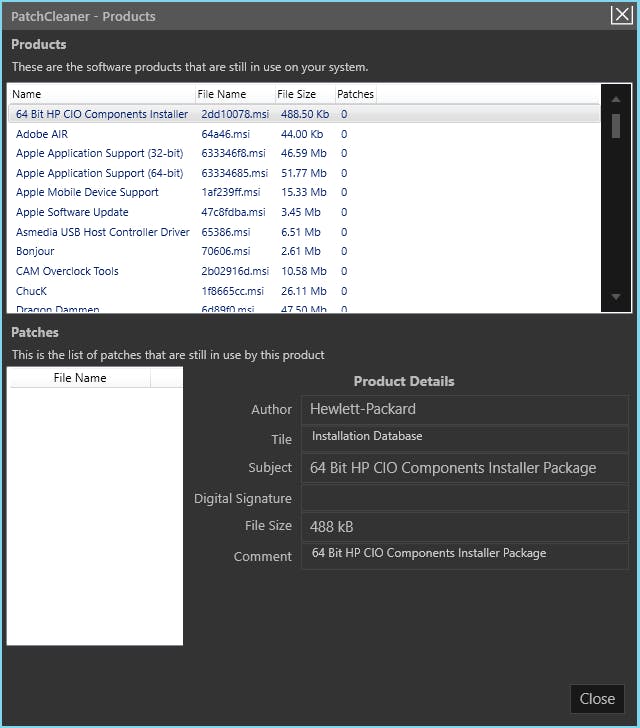Select Apple Software Update row
Image resolution: width=640 pixels, height=728 pixels.
click(x=304, y=212)
